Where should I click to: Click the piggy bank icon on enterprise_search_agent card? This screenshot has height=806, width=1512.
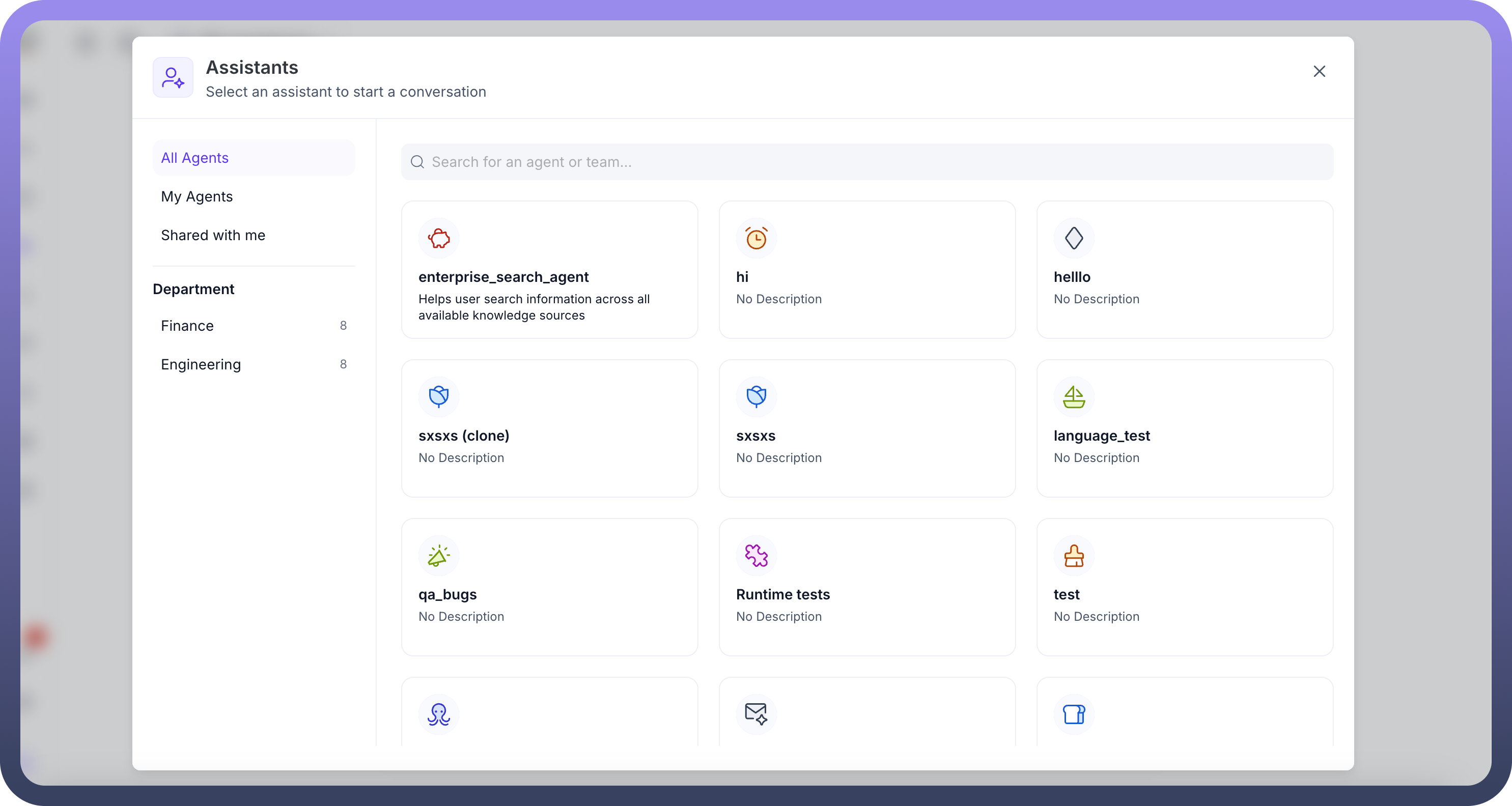[438, 238]
